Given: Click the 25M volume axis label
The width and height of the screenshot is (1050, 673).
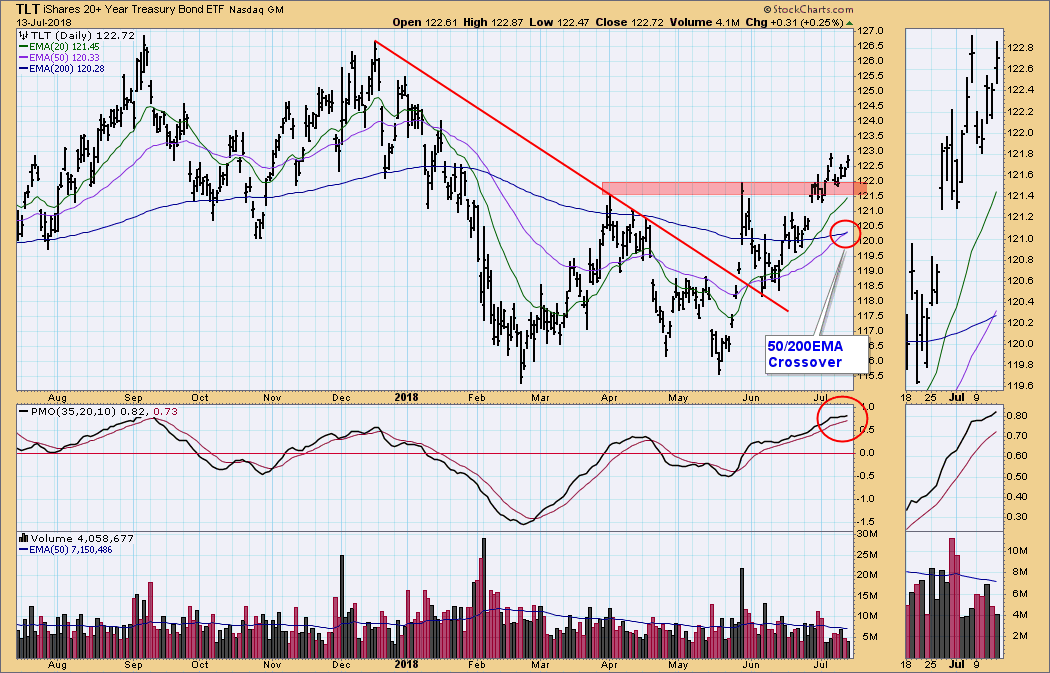Looking at the screenshot, I should tap(869, 554).
